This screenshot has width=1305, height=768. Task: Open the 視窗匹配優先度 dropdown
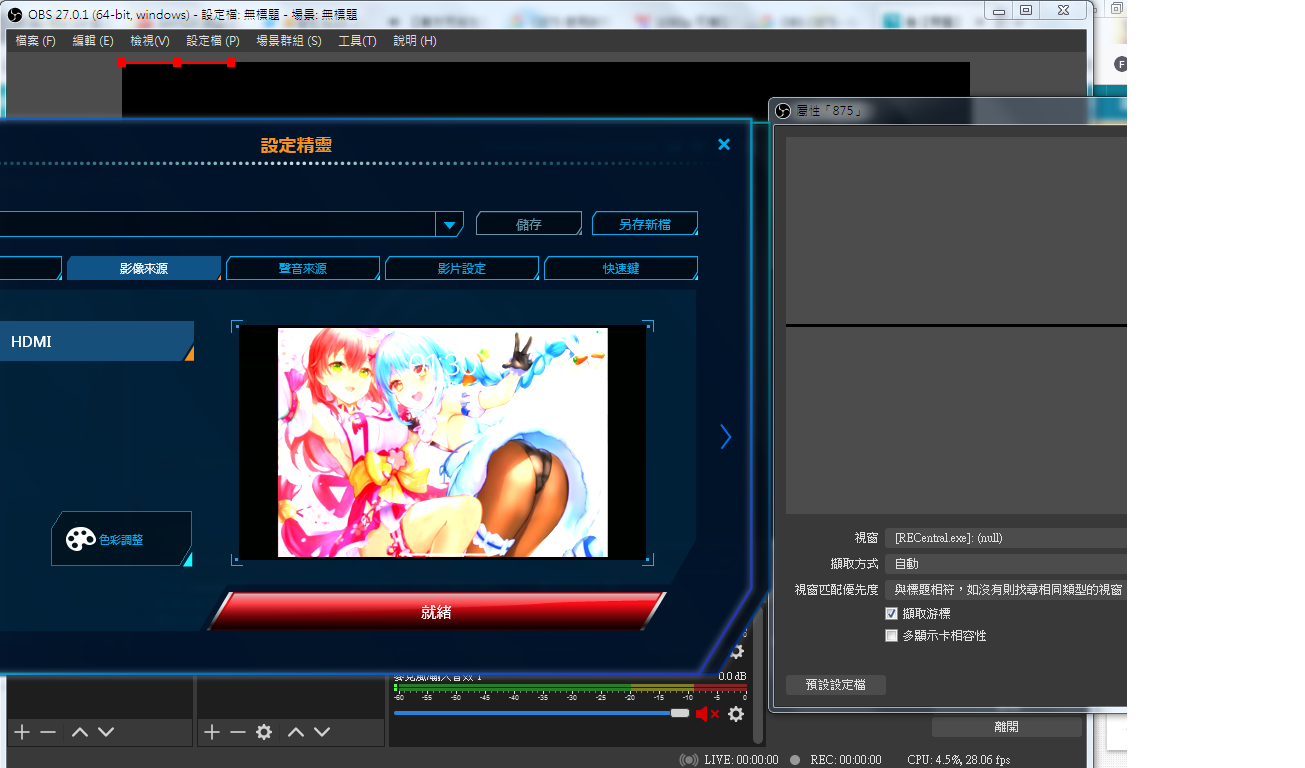point(1006,590)
